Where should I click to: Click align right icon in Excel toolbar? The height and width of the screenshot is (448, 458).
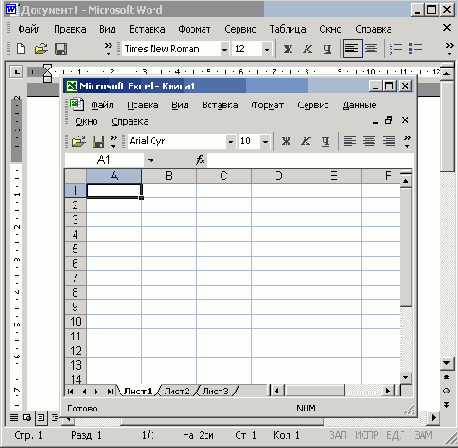pyautogui.click(x=389, y=141)
